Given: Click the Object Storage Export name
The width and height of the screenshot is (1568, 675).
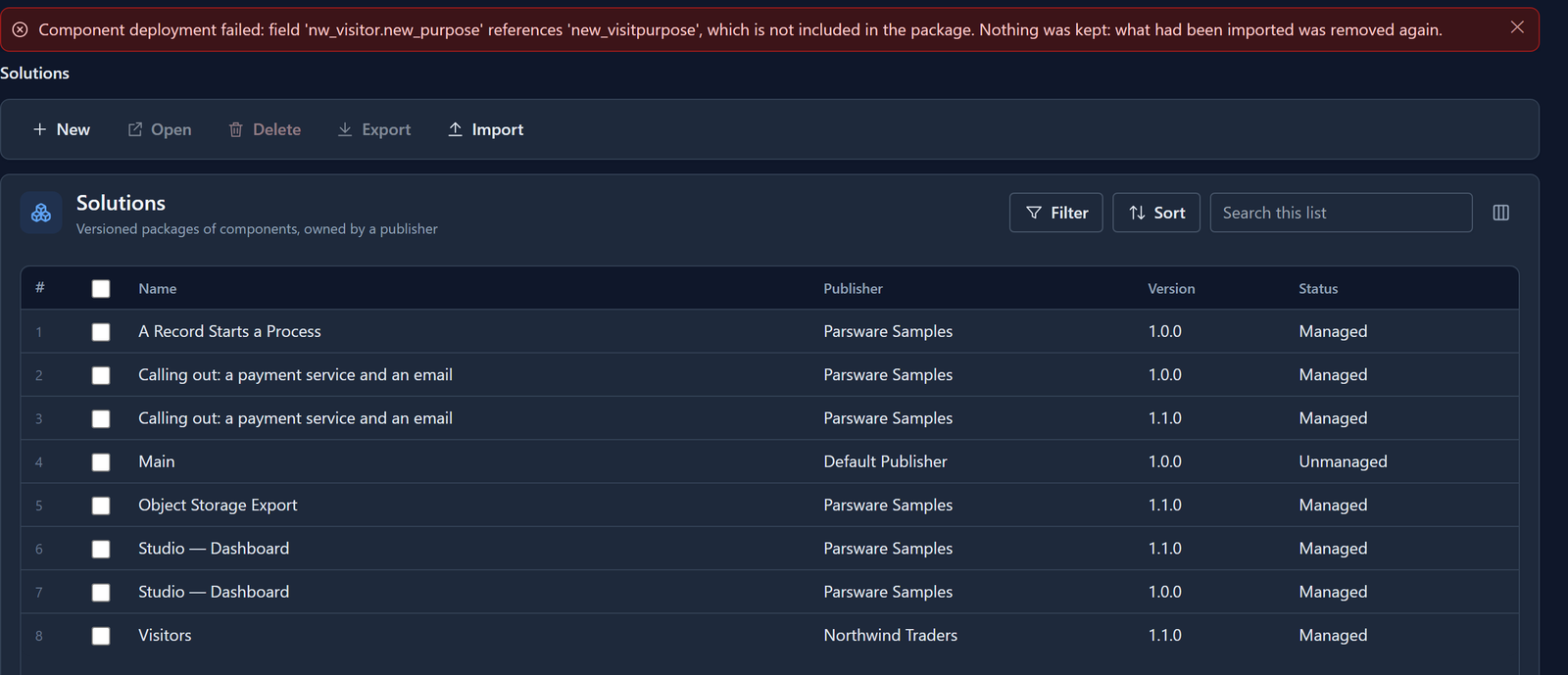Looking at the screenshot, I should (x=218, y=505).
